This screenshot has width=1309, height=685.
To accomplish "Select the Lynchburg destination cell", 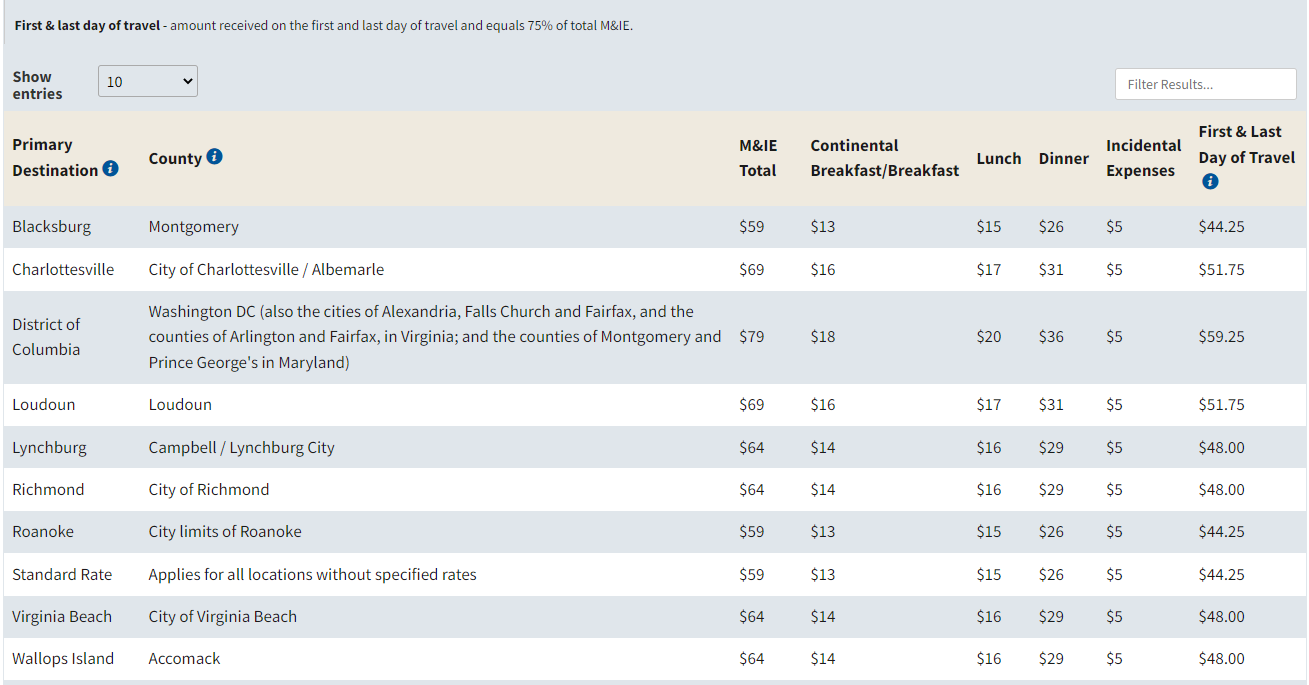I will coord(49,448).
